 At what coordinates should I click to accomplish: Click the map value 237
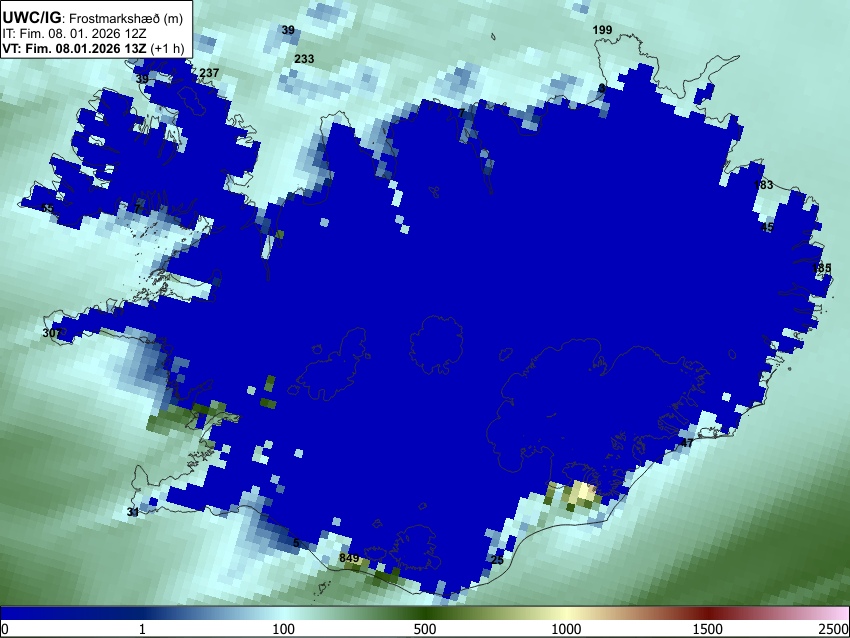pyautogui.click(x=209, y=73)
